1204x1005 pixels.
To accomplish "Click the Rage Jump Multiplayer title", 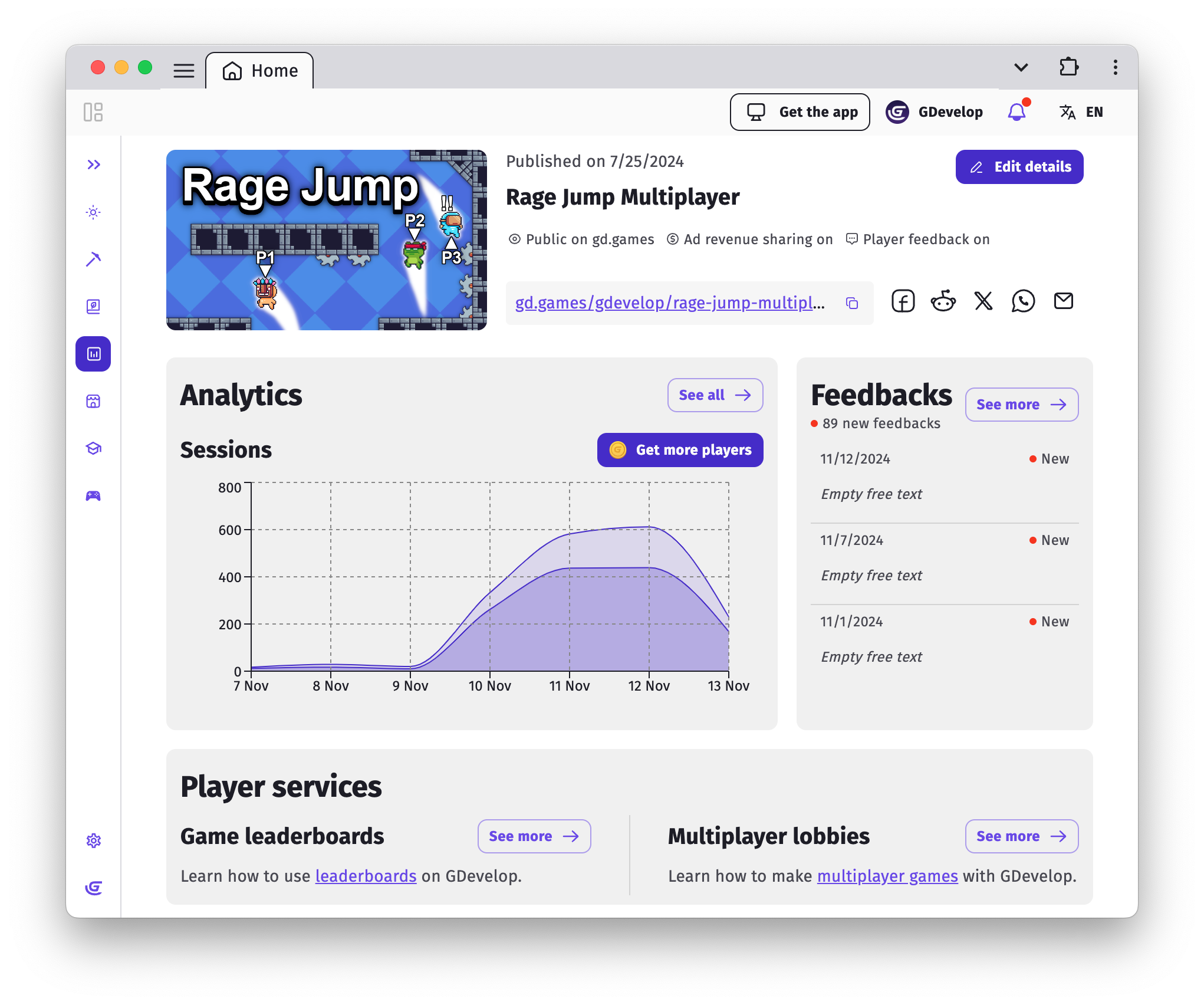I will pos(623,198).
